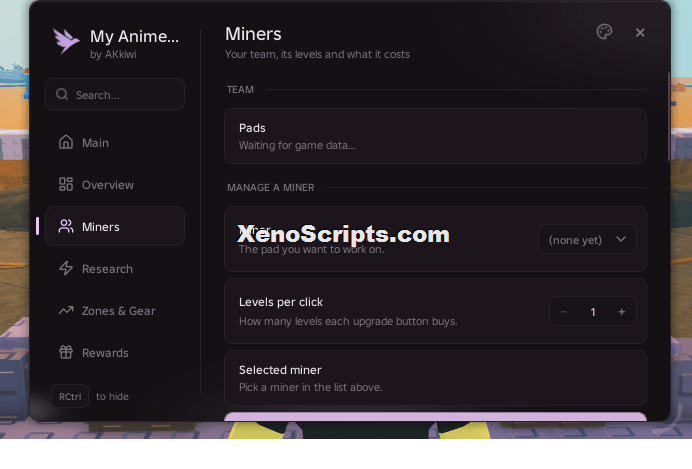Click 'Pick a miner in the list above.' text
Screen dimensions: 692x469
(x=310, y=387)
